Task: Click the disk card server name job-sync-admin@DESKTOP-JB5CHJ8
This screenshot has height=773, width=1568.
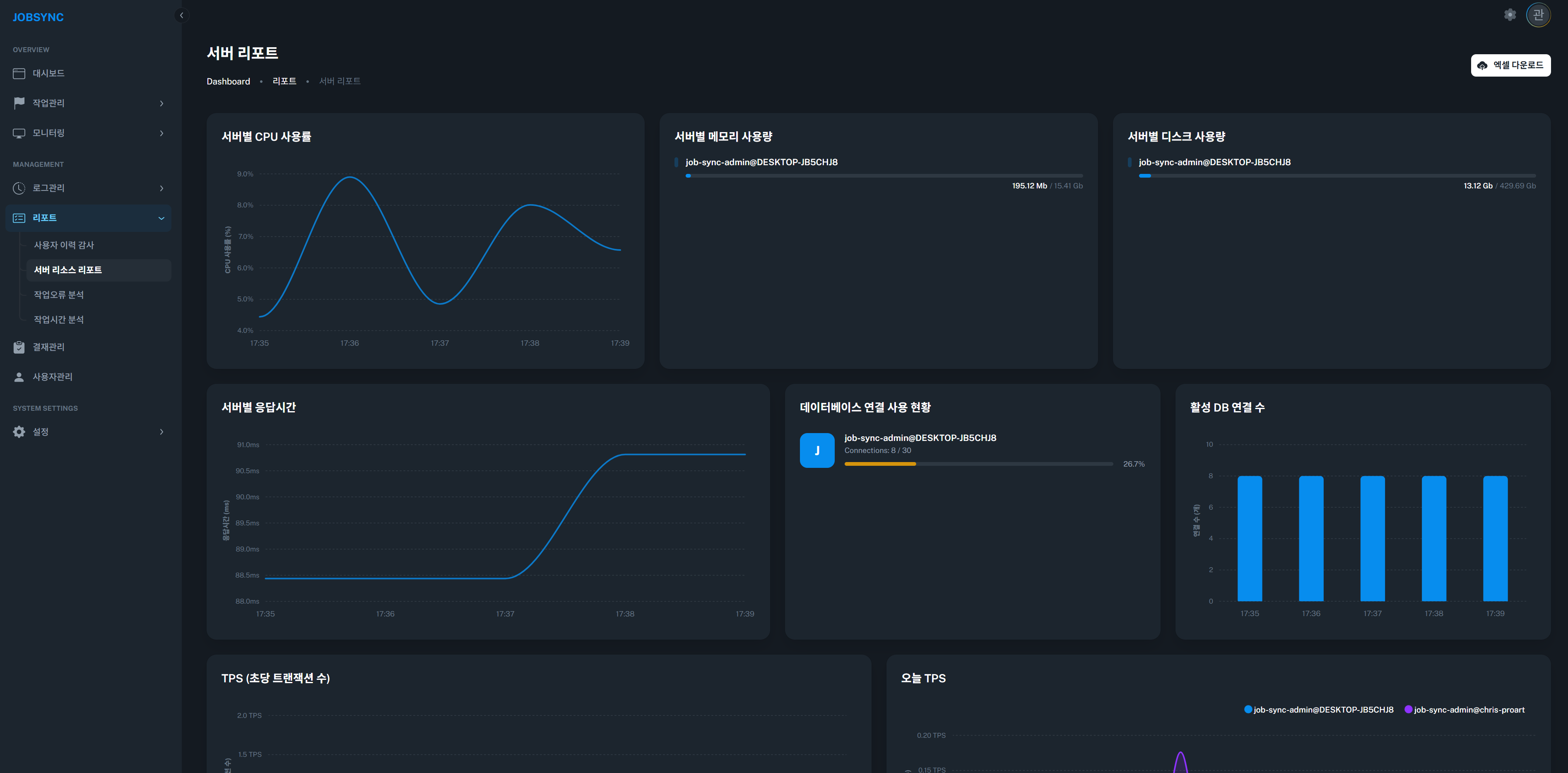Action: 1214,162
